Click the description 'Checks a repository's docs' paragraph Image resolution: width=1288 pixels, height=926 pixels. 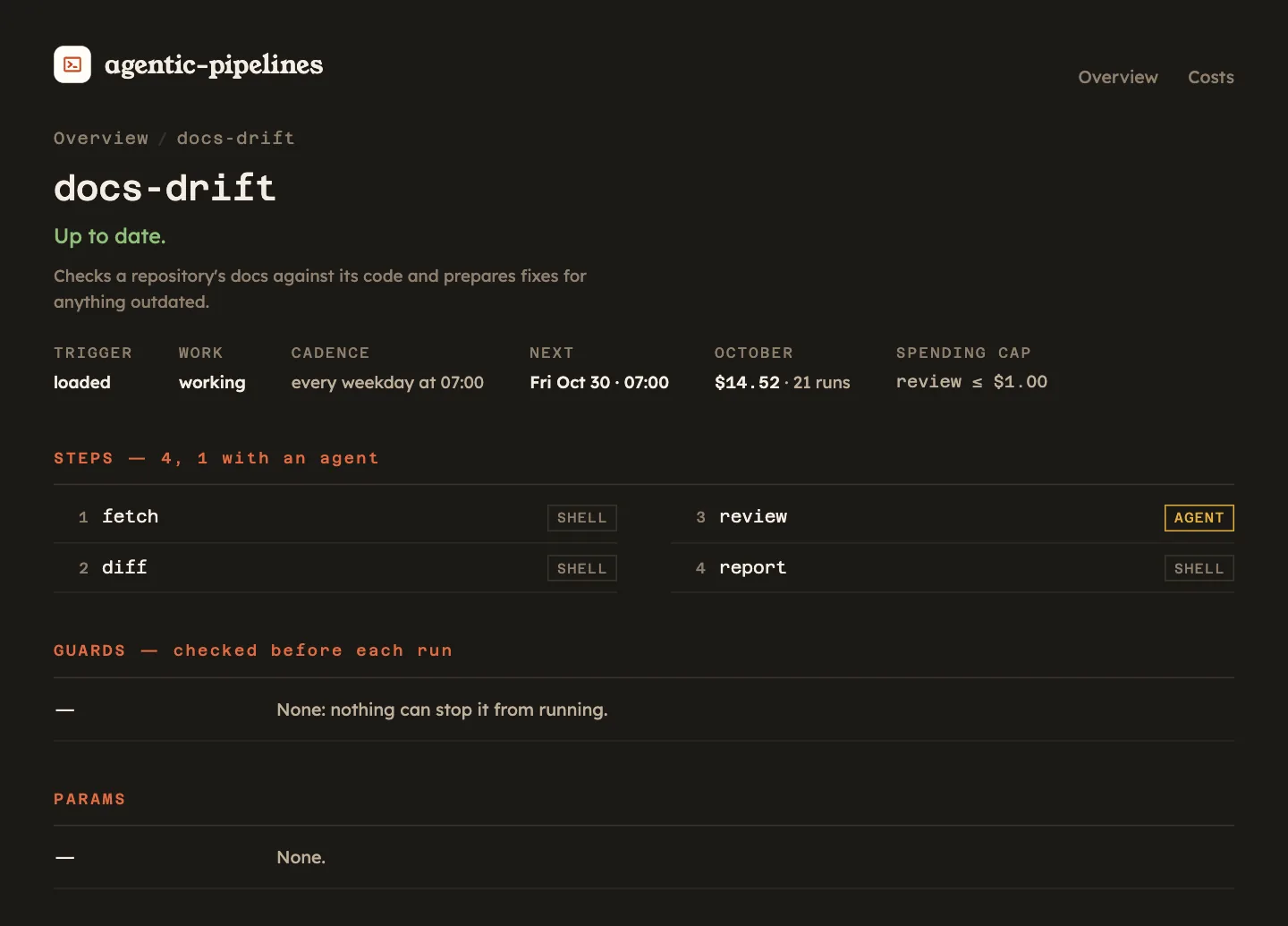[320, 289]
